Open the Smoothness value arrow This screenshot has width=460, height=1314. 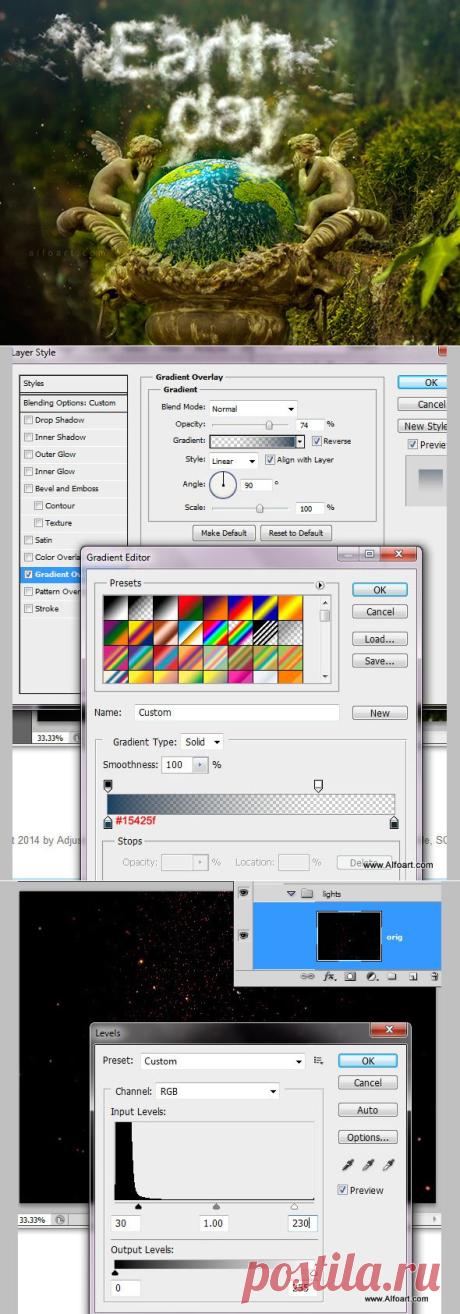[199, 764]
